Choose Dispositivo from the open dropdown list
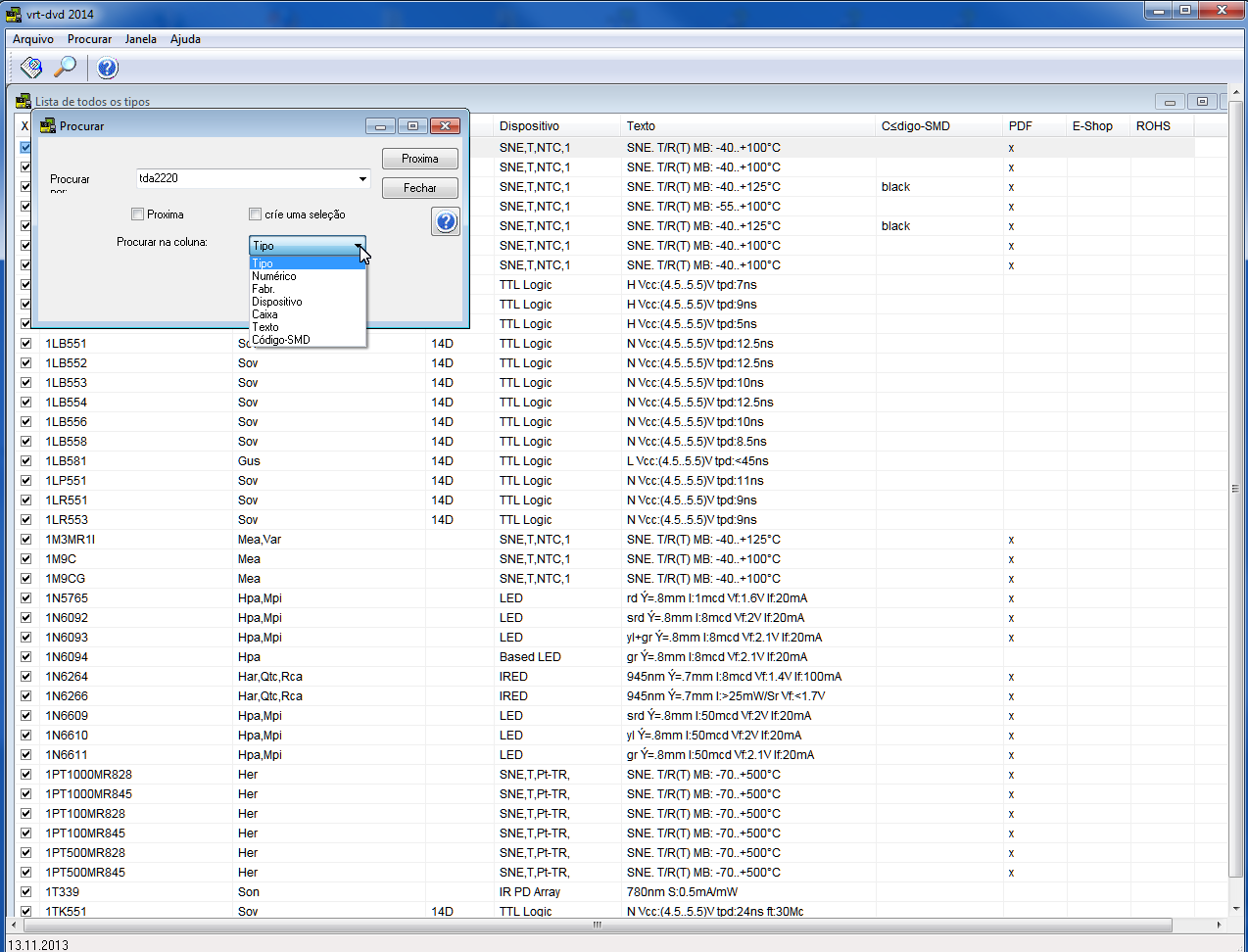 coord(308,302)
